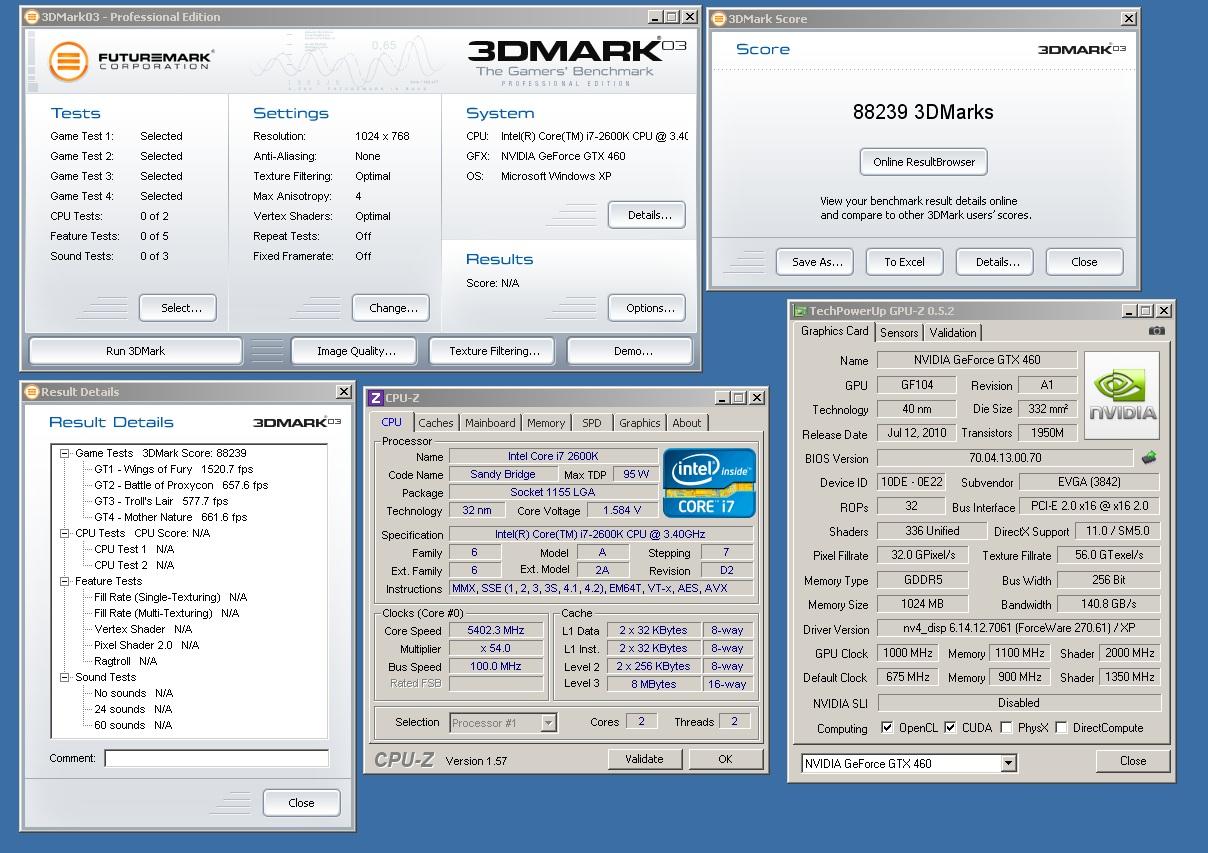Image resolution: width=1208 pixels, height=853 pixels.
Task: Minimize the CPU-Z window
Action: pos(722,398)
